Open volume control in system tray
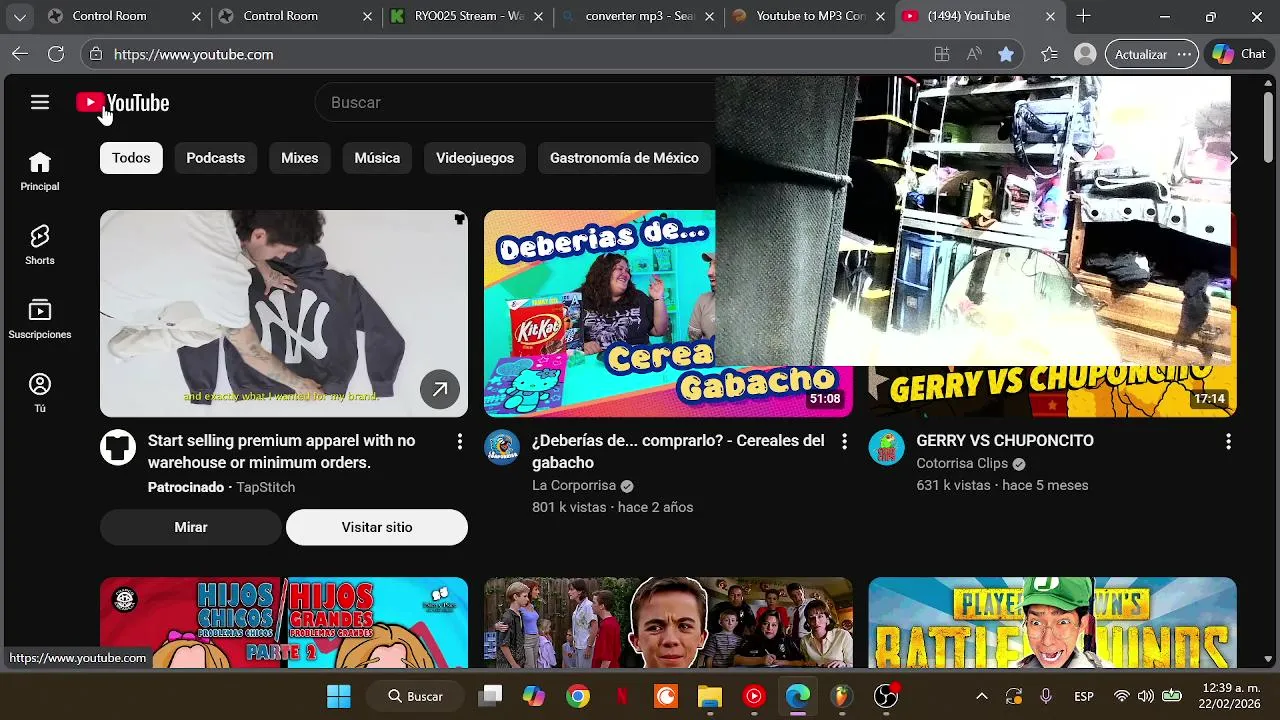Image resolution: width=1280 pixels, height=720 pixels. 1146,696
